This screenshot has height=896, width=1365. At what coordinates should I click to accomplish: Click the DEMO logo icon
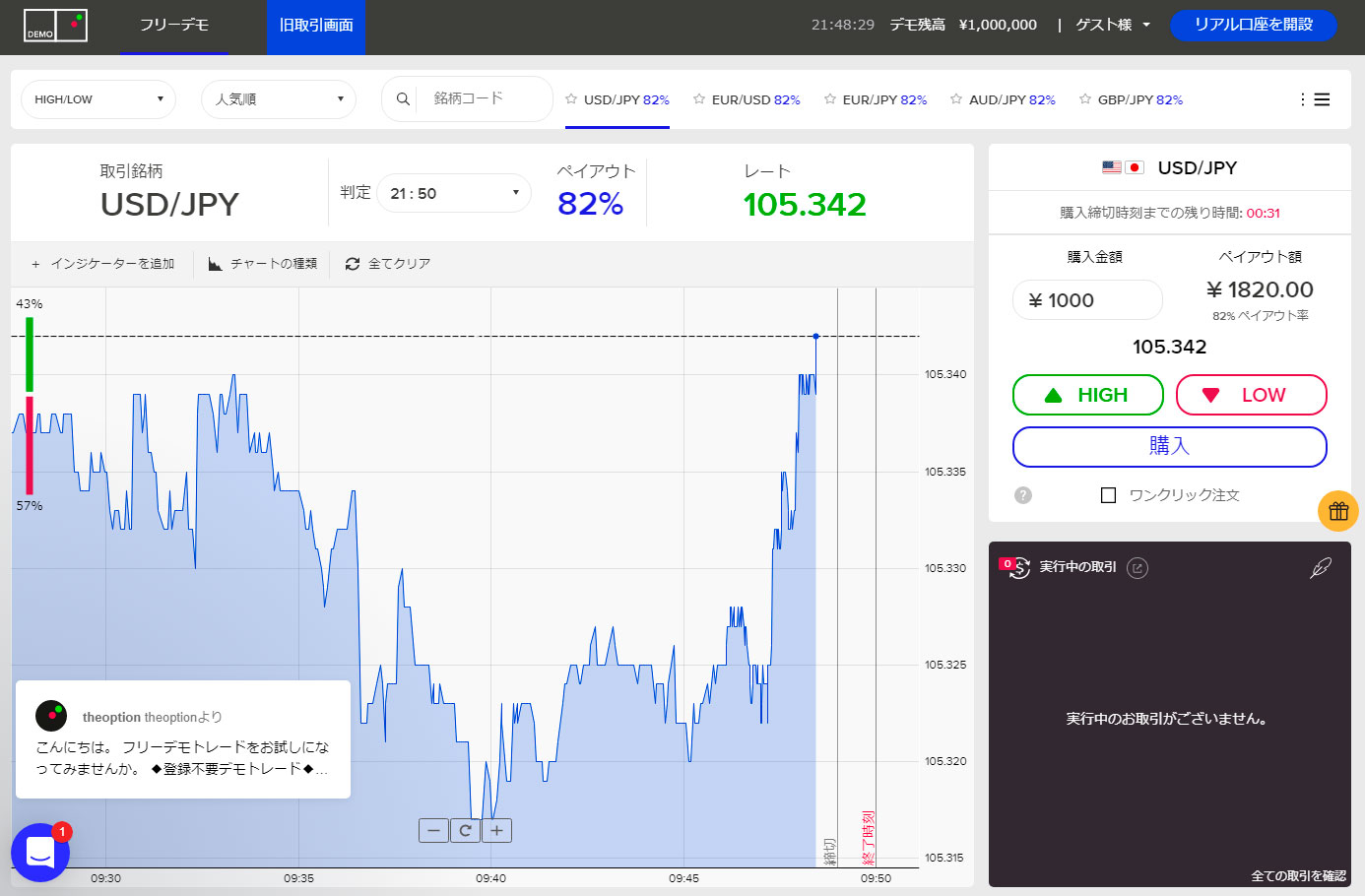(55, 26)
